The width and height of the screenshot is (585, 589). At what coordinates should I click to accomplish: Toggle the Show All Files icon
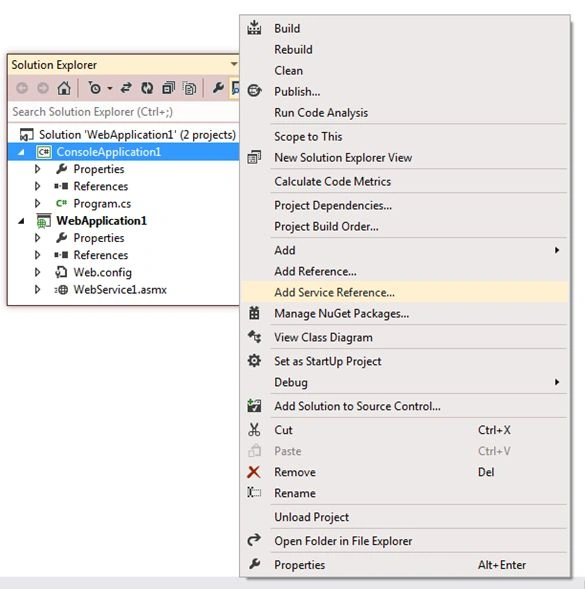189,88
